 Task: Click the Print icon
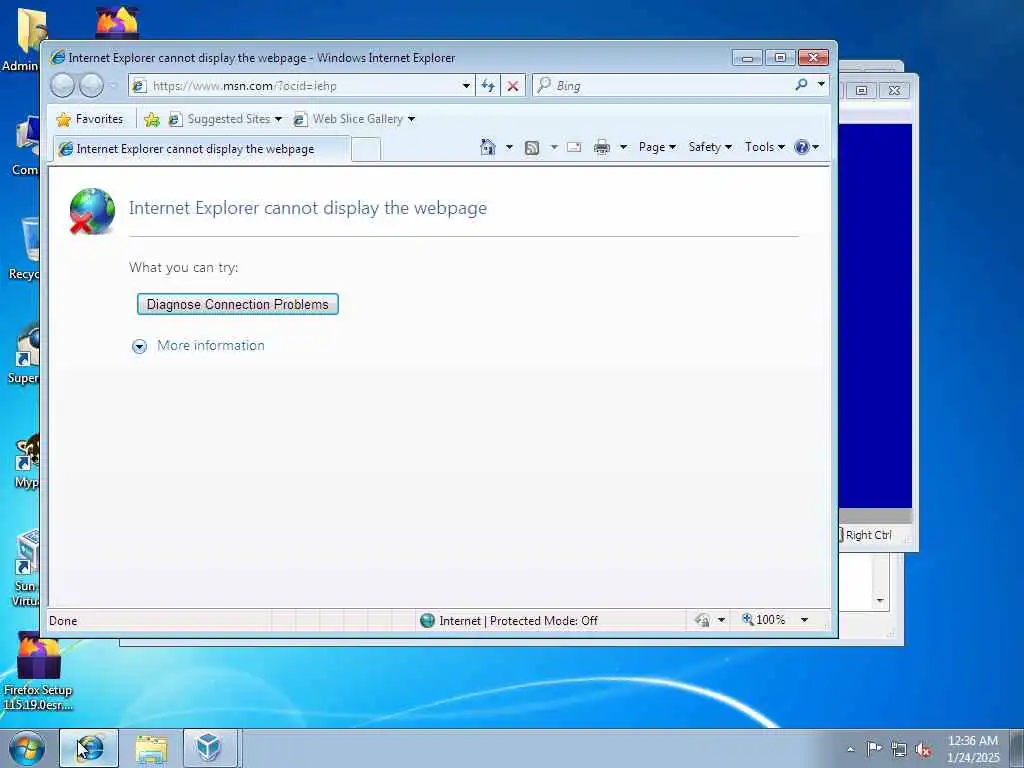[x=601, y=147]
